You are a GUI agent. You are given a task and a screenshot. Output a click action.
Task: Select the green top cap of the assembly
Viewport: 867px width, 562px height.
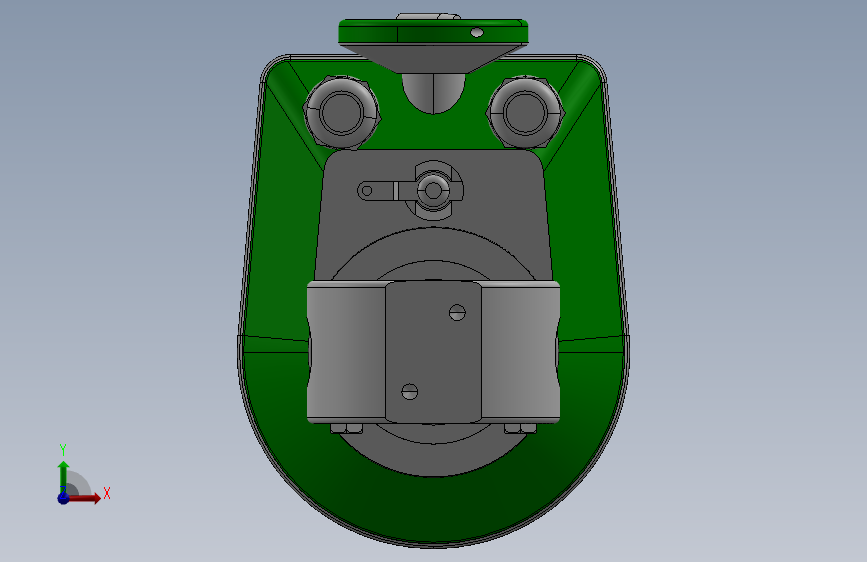(433, 32)
